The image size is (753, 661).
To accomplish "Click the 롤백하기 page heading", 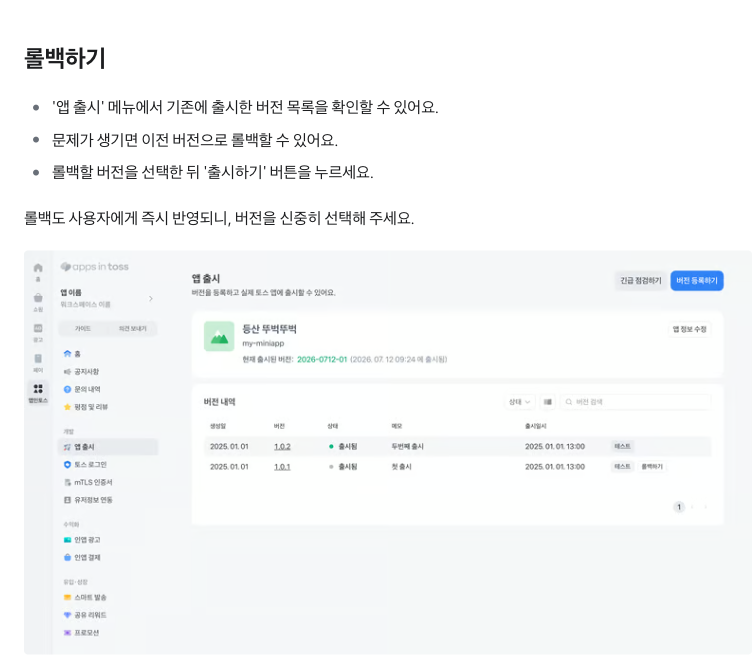I will coord(65,58).
